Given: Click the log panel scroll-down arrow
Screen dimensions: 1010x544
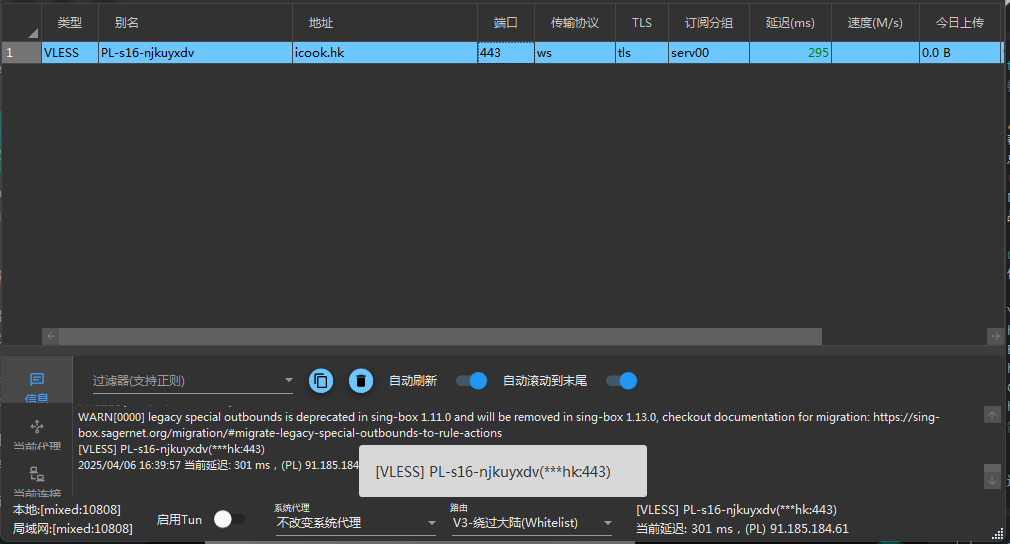Looking at the screenshot, I should [992, 480].
